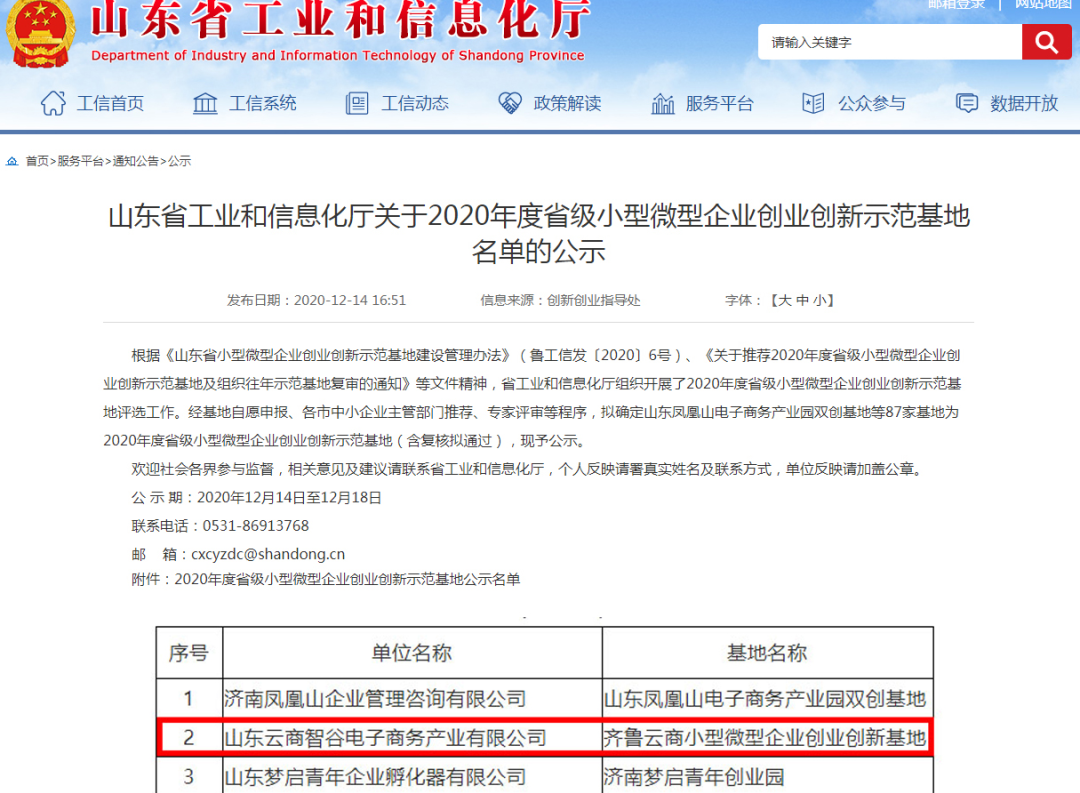Click the building icon beside 工信系统
Screen dimensions: 1080x793
click(x=205, y=103)
